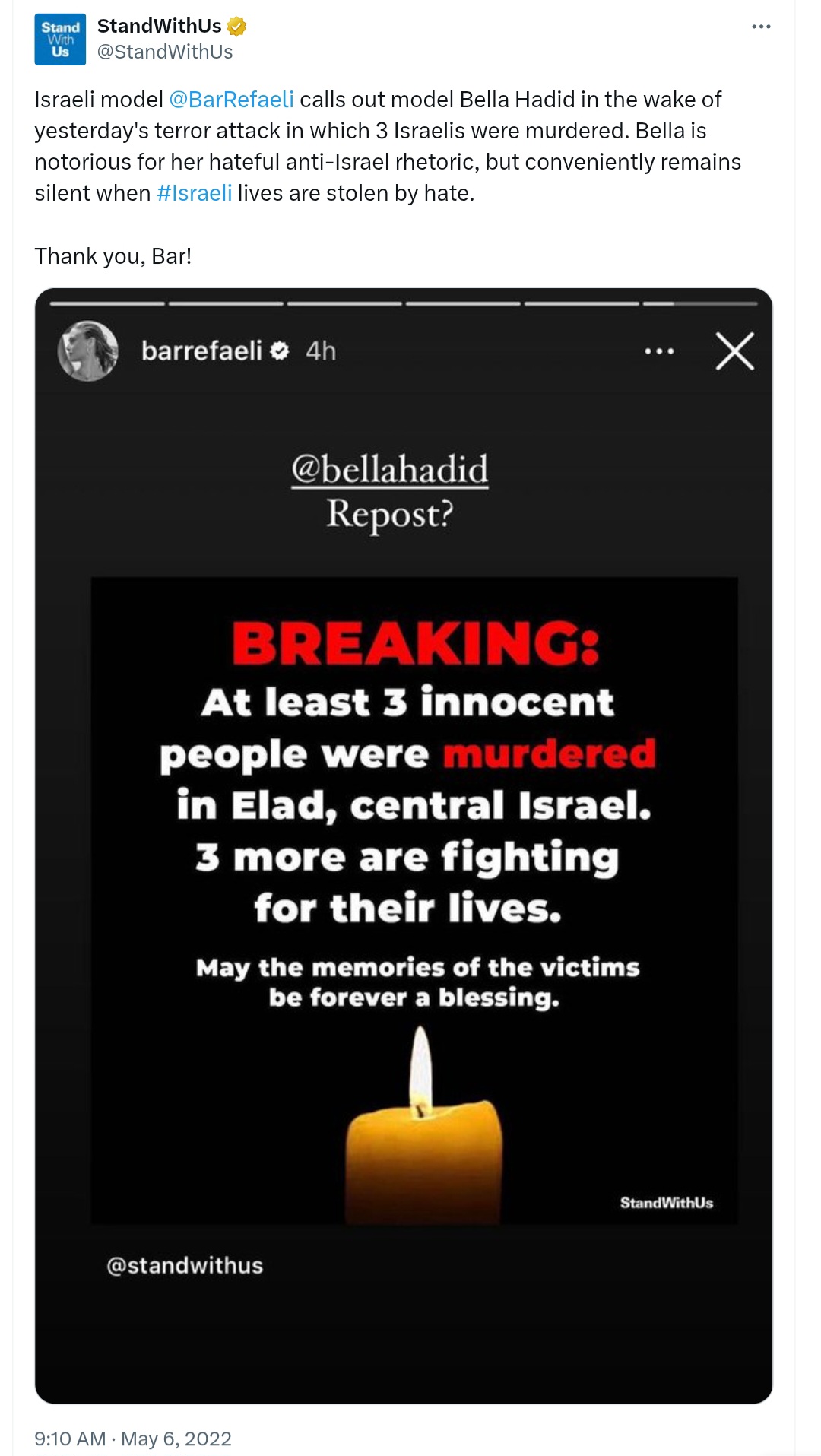The height and width of the screenshot is (1456, 821).
Task: Click the barrefaeli verified checkmark badge
Action: point(280,351)
